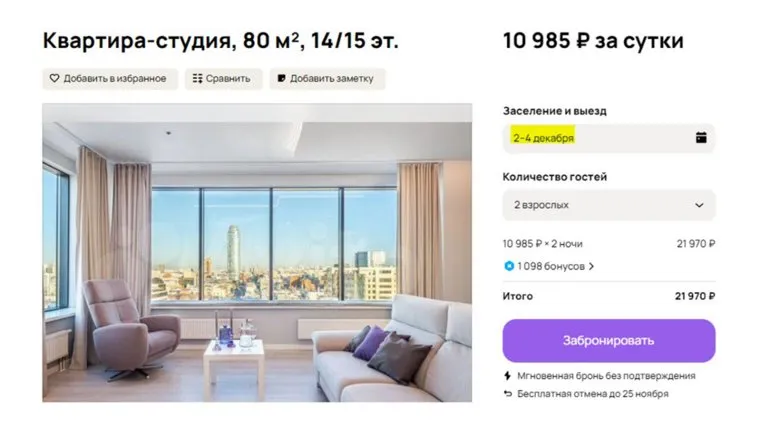Image resolution: width=760 pixels, height=427 pixels.
Task: Click the Мгновенная бронь без подтверждения text
Action: [606, 376]
